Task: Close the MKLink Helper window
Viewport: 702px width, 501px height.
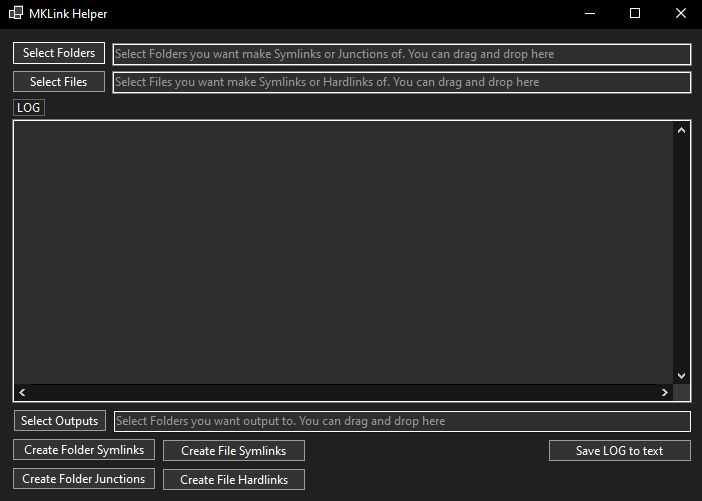Action: (681, 13)
